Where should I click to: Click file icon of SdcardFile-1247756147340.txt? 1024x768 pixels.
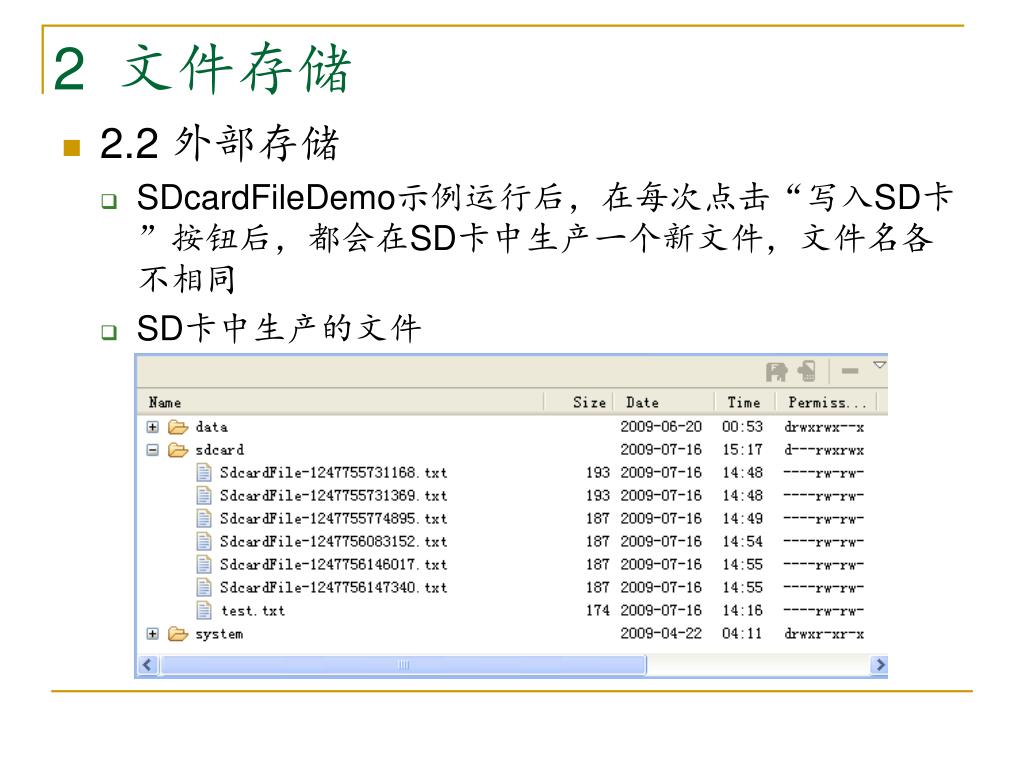(204, 587)
